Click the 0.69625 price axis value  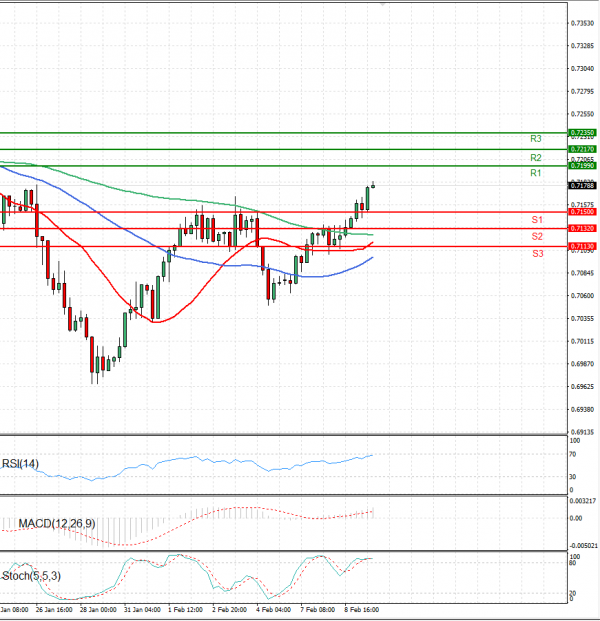pos(582,386)
